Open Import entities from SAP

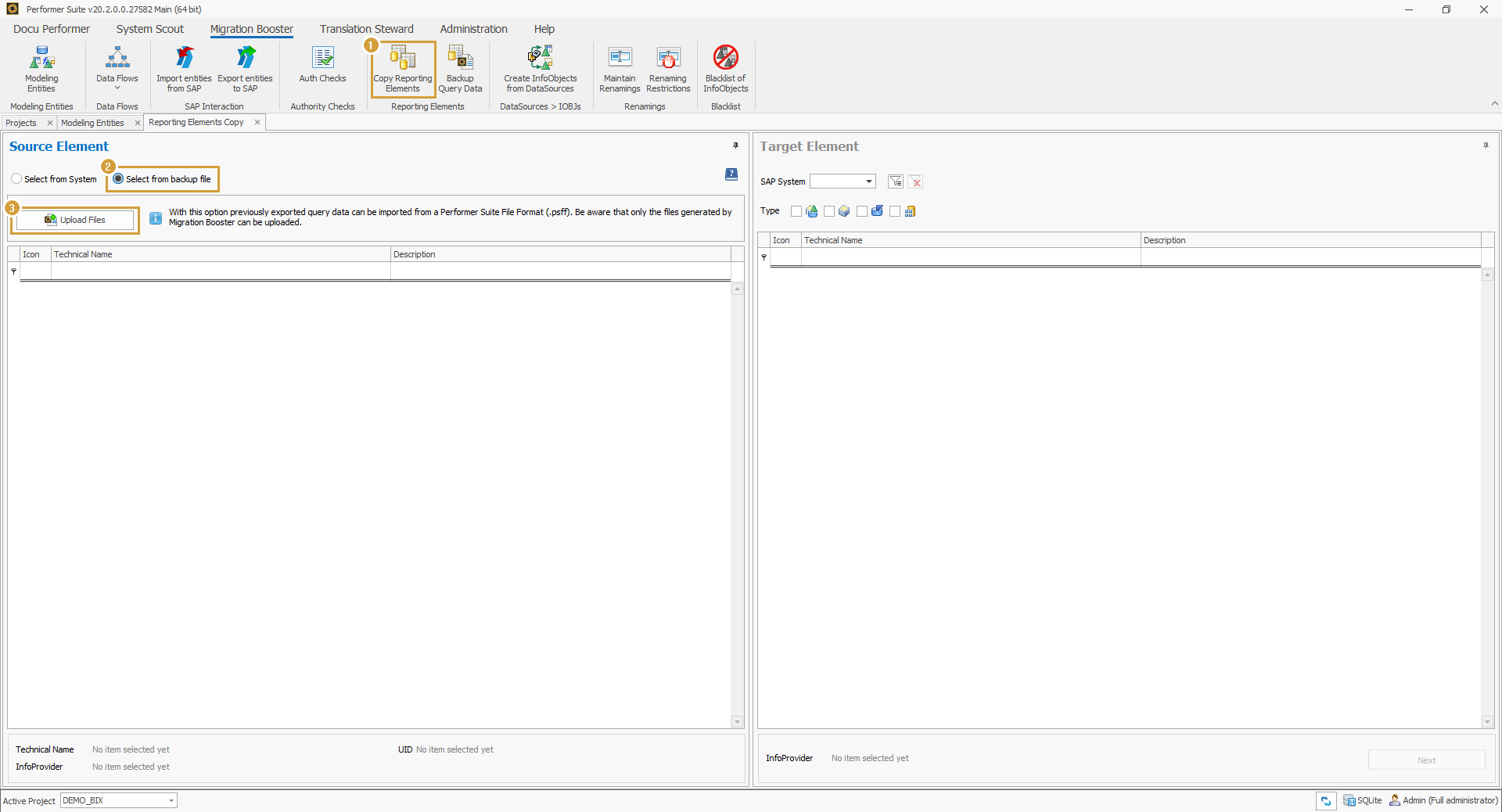point(183,70)
